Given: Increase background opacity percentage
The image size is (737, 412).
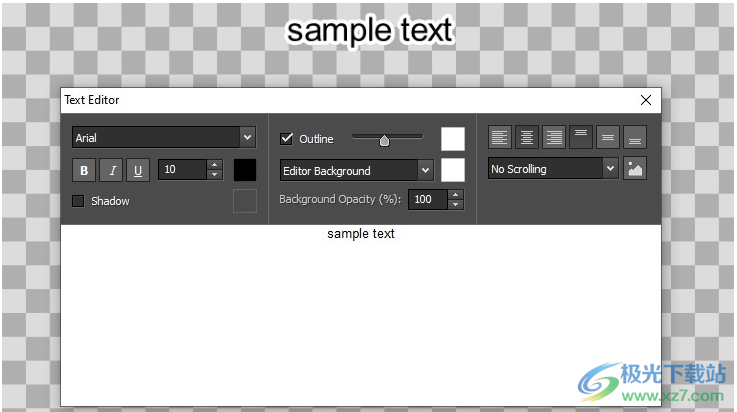Looking at the screenshot, I should [x=455, y=194].
